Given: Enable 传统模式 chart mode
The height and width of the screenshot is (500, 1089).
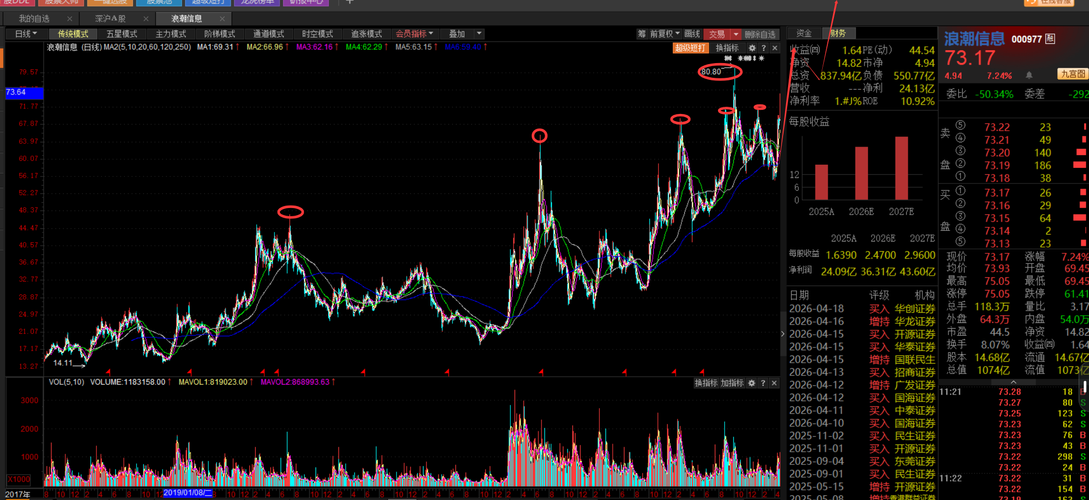Looking at the screenshot, I should 73,33.
